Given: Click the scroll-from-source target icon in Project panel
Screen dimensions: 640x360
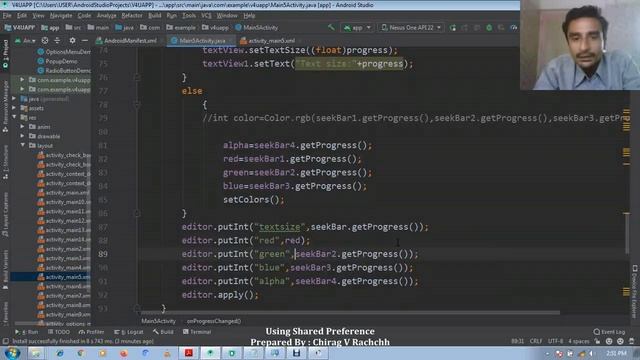Looking at the screenshot, I should tap(45, 40).
